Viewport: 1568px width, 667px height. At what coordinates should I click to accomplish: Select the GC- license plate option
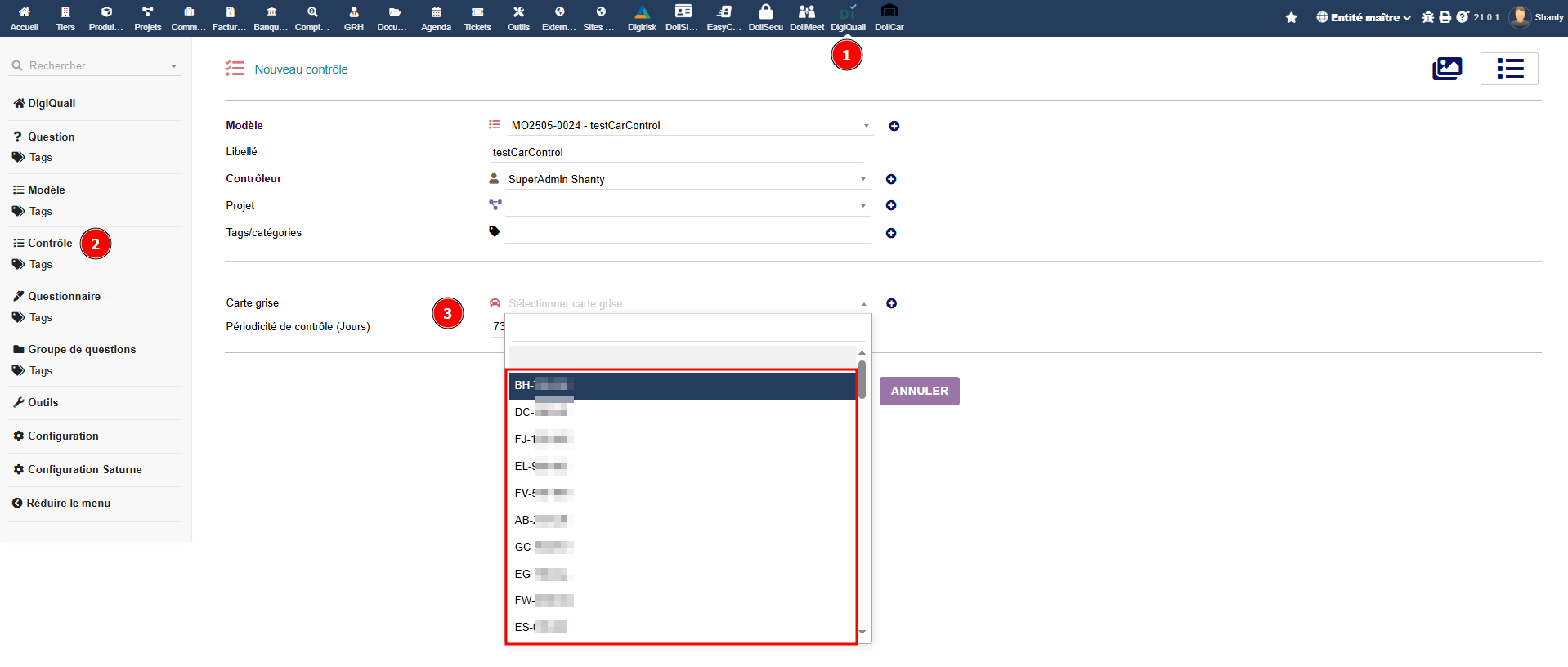682,547
